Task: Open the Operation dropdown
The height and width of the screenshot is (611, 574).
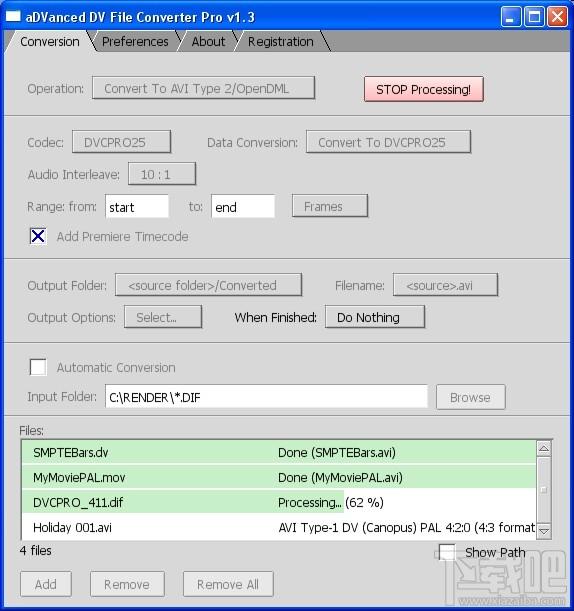Action: 203,88
